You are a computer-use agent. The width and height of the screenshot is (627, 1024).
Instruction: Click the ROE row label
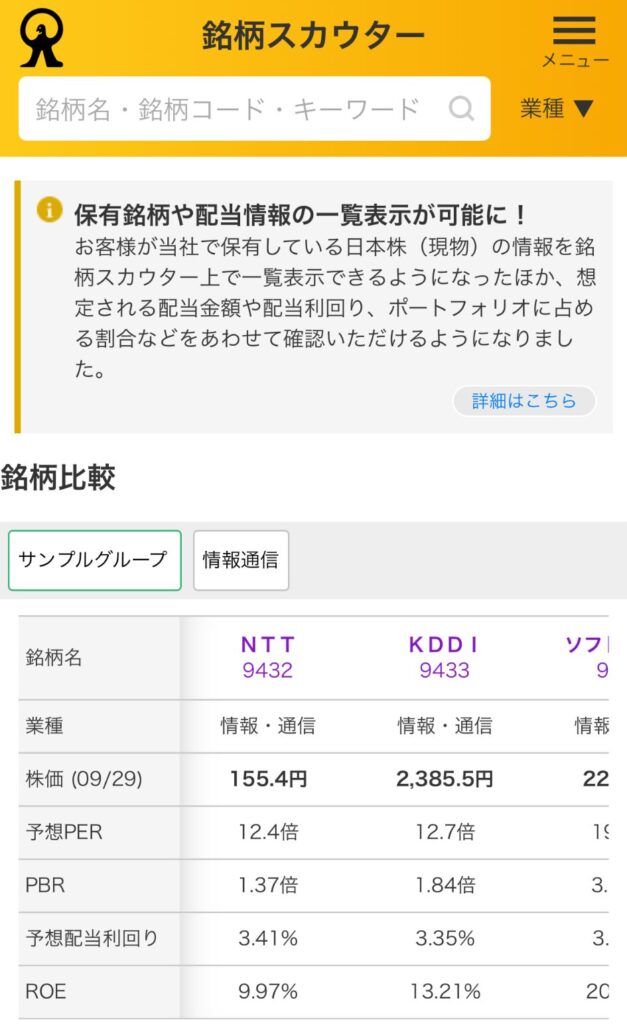point(45,991)
